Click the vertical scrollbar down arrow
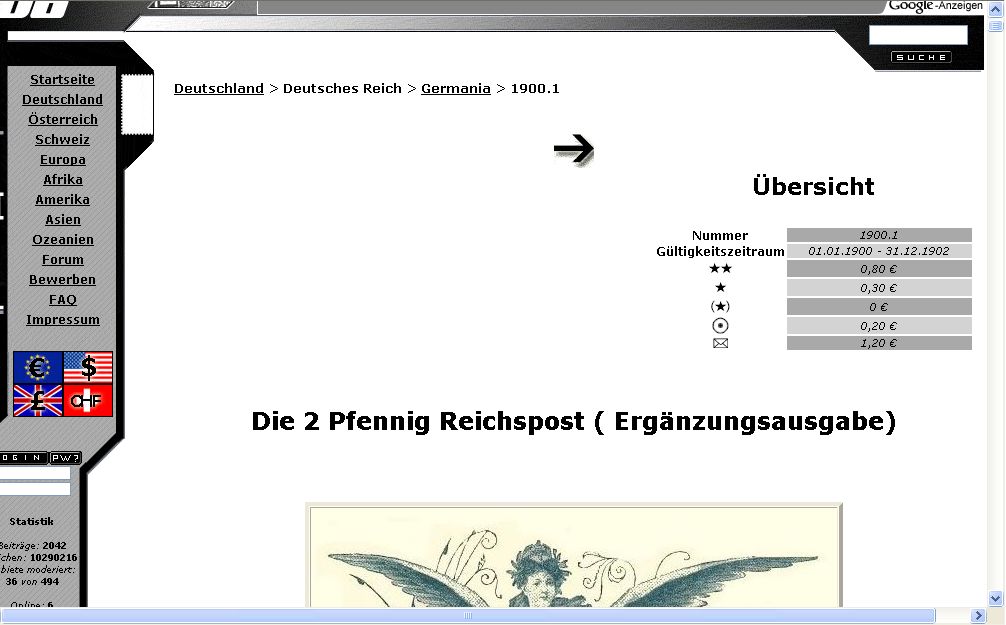 coord(995,598)
